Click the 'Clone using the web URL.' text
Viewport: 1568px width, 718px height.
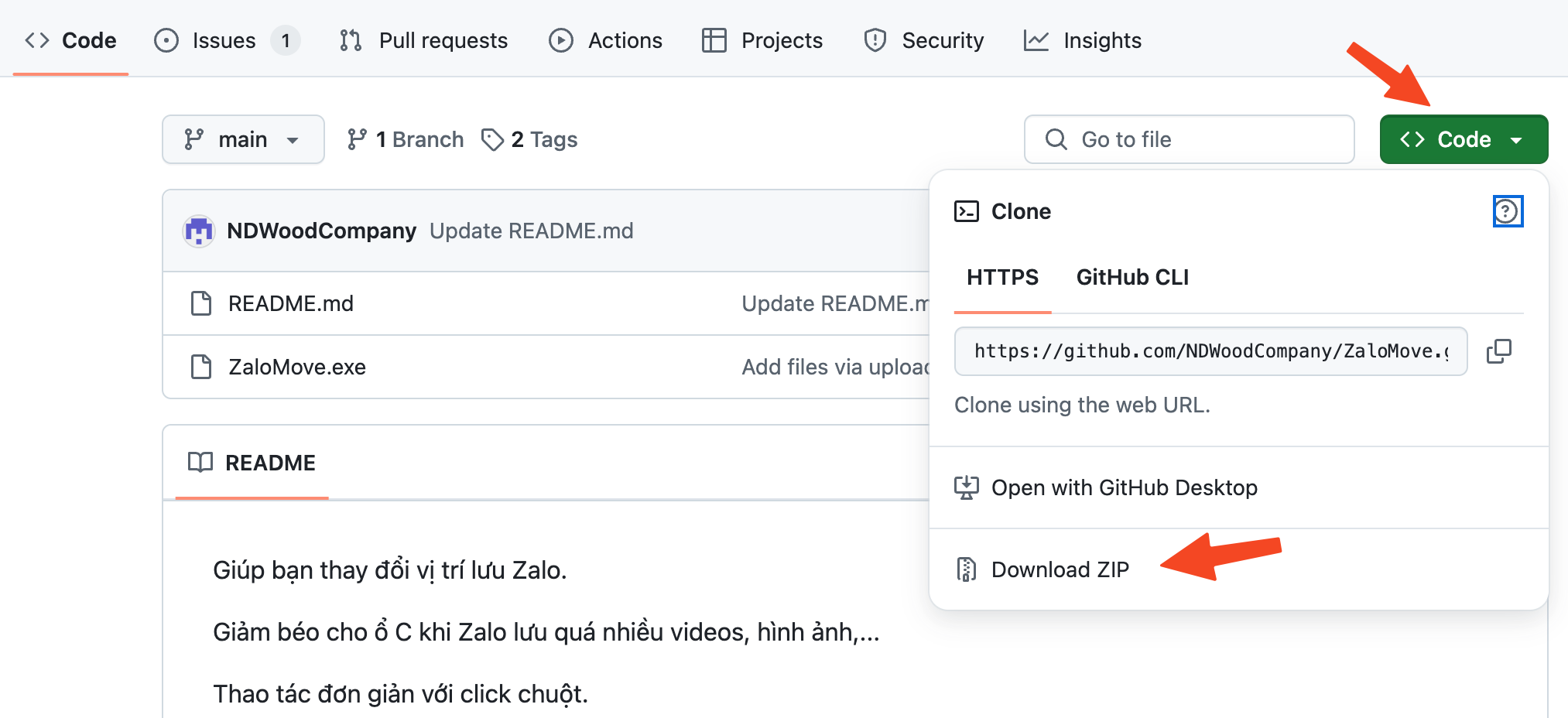point(1082,405)
